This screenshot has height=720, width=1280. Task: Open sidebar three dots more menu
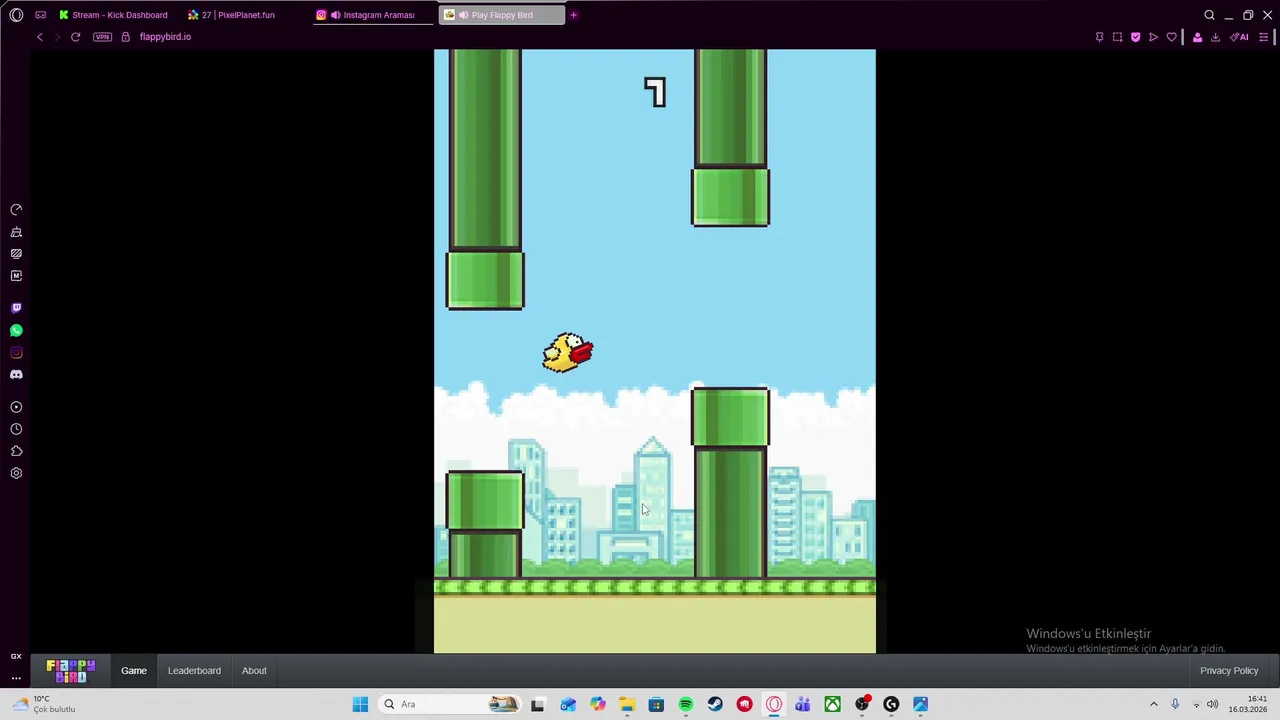pos(16,678)
